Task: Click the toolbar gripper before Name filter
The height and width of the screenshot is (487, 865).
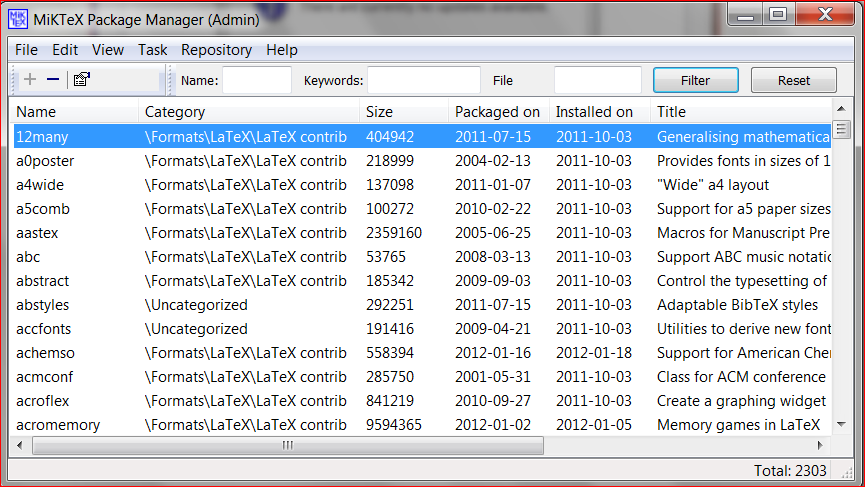Action: click(x=170, y=80)
